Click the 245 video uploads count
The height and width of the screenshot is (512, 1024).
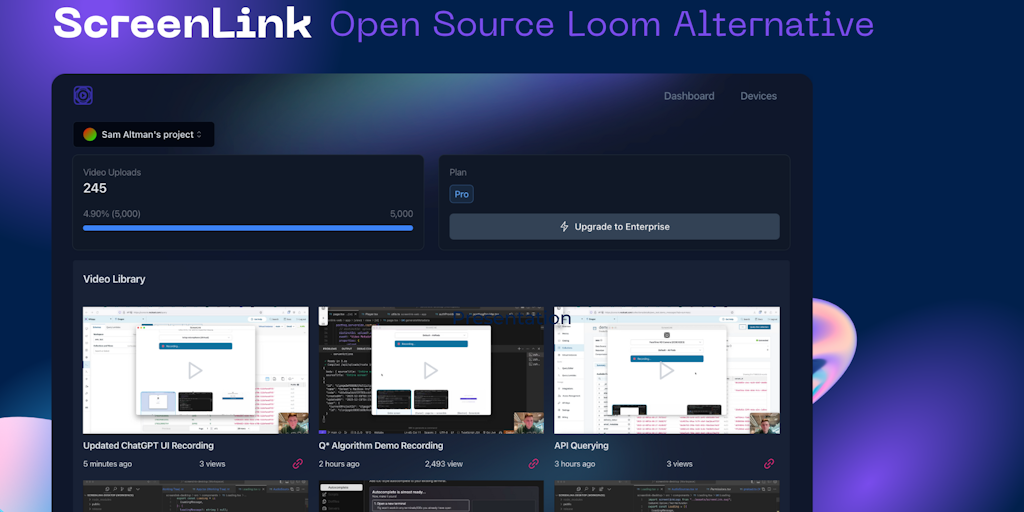[95, 188]
